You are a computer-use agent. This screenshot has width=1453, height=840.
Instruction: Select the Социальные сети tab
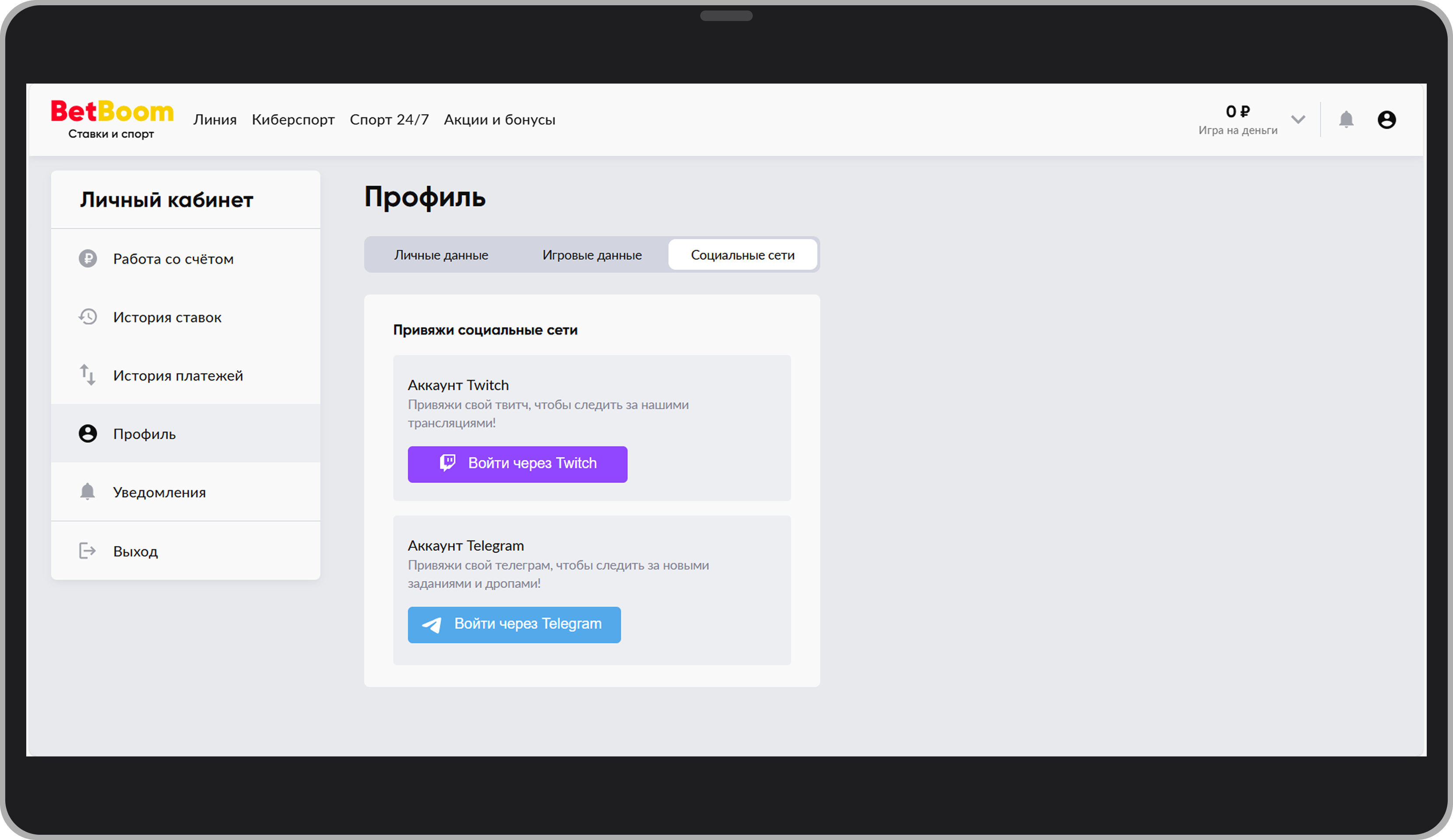[743, 254]
